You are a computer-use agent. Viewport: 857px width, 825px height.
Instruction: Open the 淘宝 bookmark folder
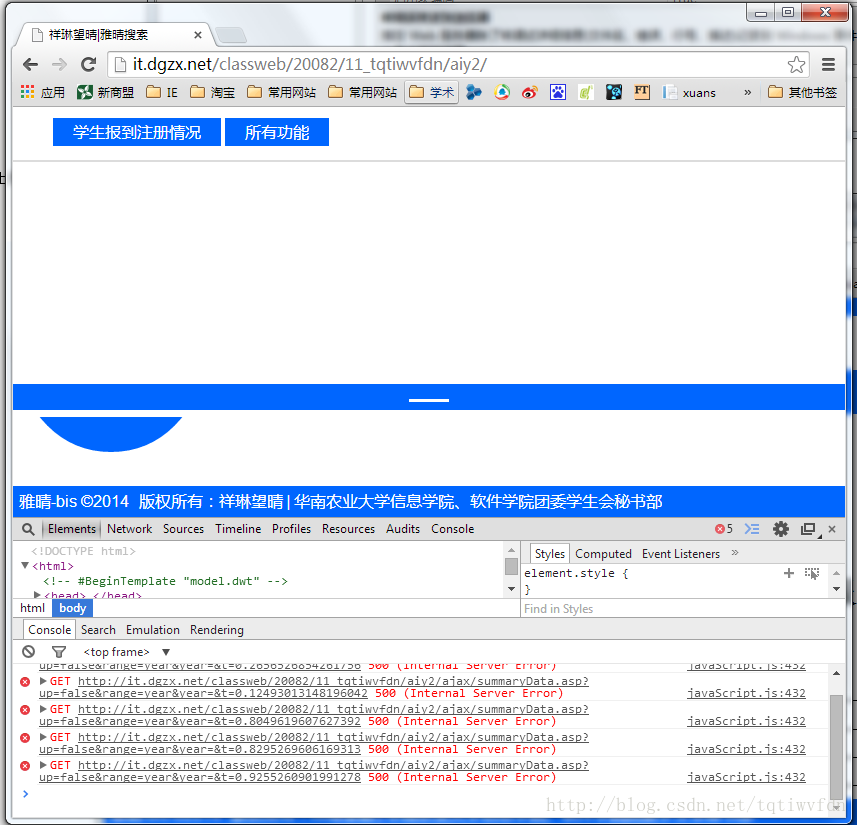tap(213, 92)
